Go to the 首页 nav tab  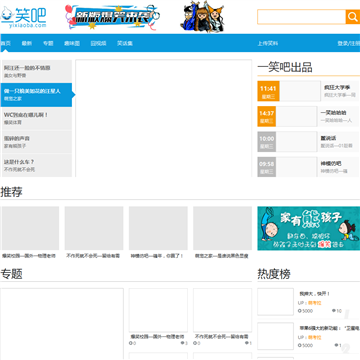(x=5, y=43)
